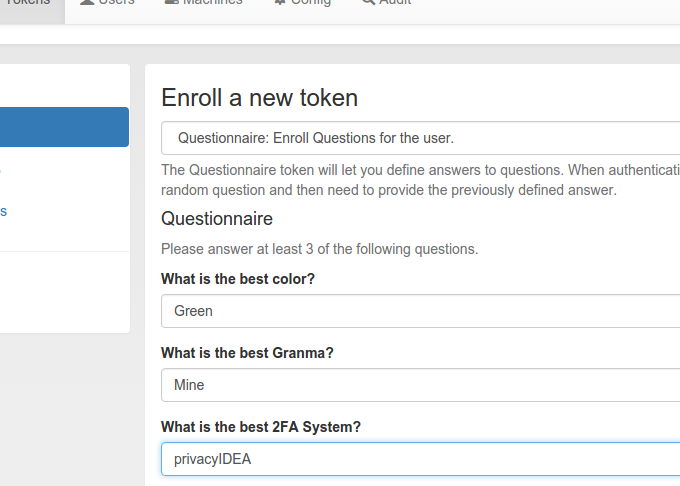Click the "What is the best color?" label
This screenshot has width=680, height=486.
pos(238,279)
